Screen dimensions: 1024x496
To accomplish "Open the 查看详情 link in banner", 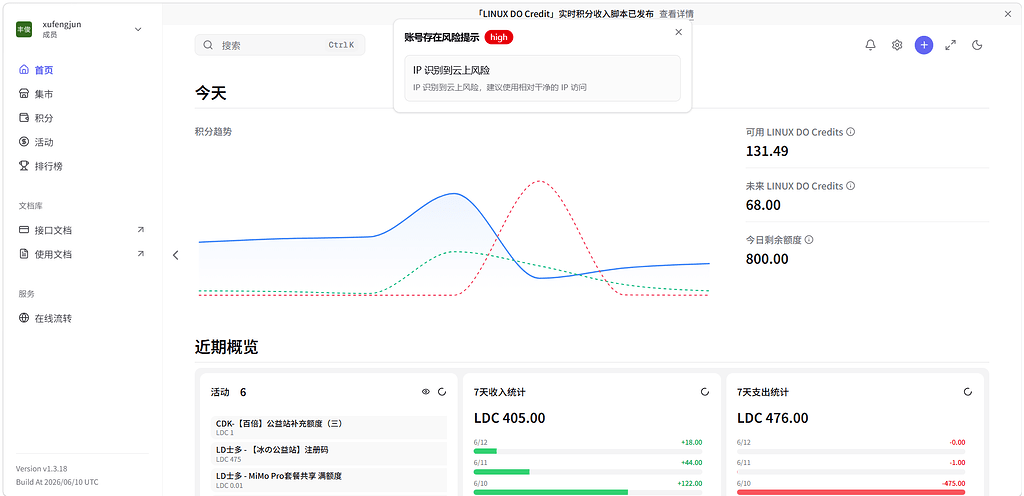I will pyautogui.click(x=677, y=14).
